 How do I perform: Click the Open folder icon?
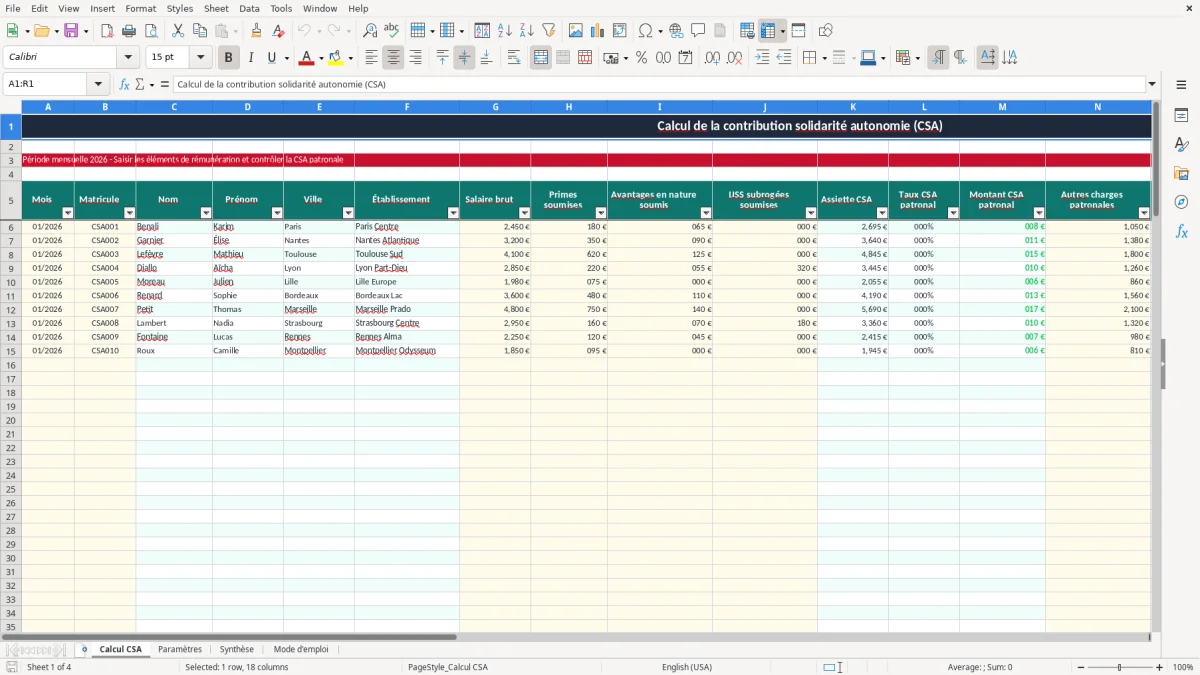41,31
